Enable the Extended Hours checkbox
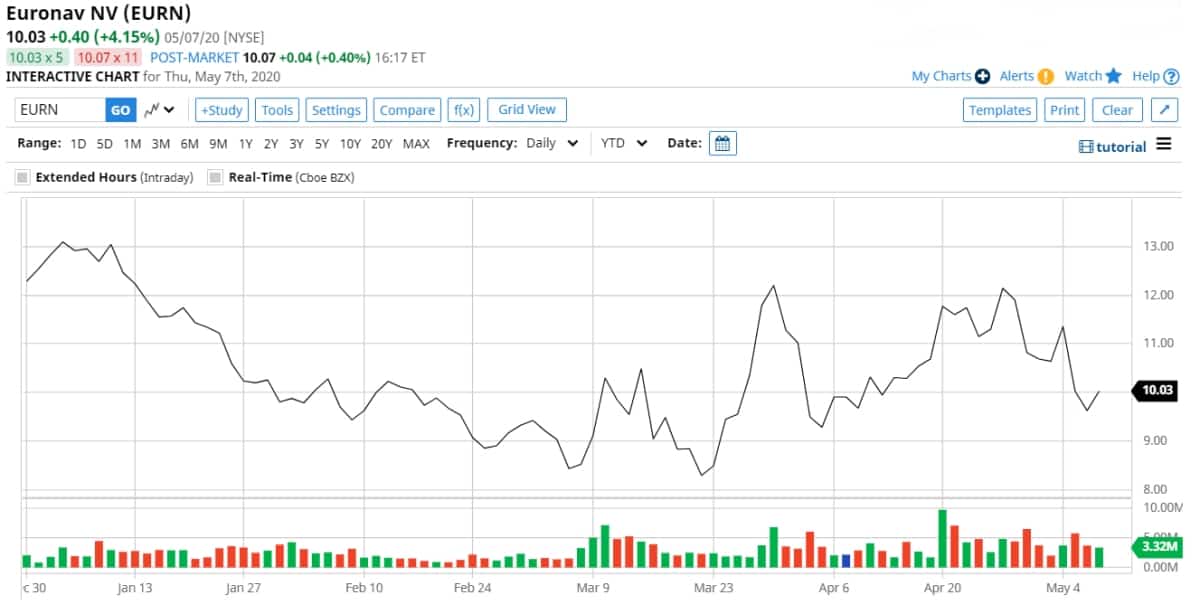This screenshot has height=614, width=1200. click(x=22, y=178)
